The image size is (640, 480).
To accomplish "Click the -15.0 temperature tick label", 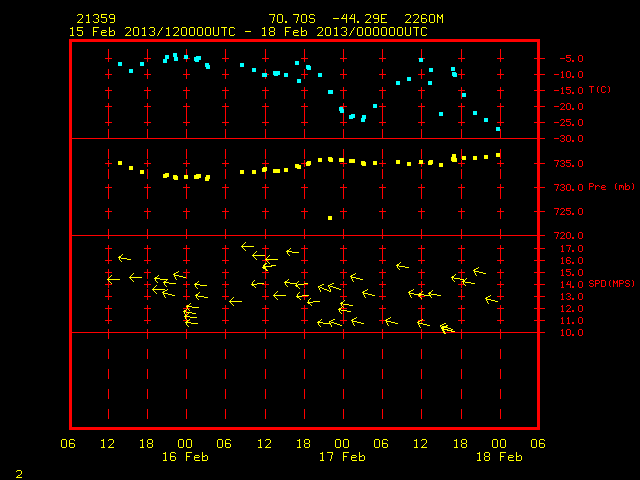I will click(569, 91).
